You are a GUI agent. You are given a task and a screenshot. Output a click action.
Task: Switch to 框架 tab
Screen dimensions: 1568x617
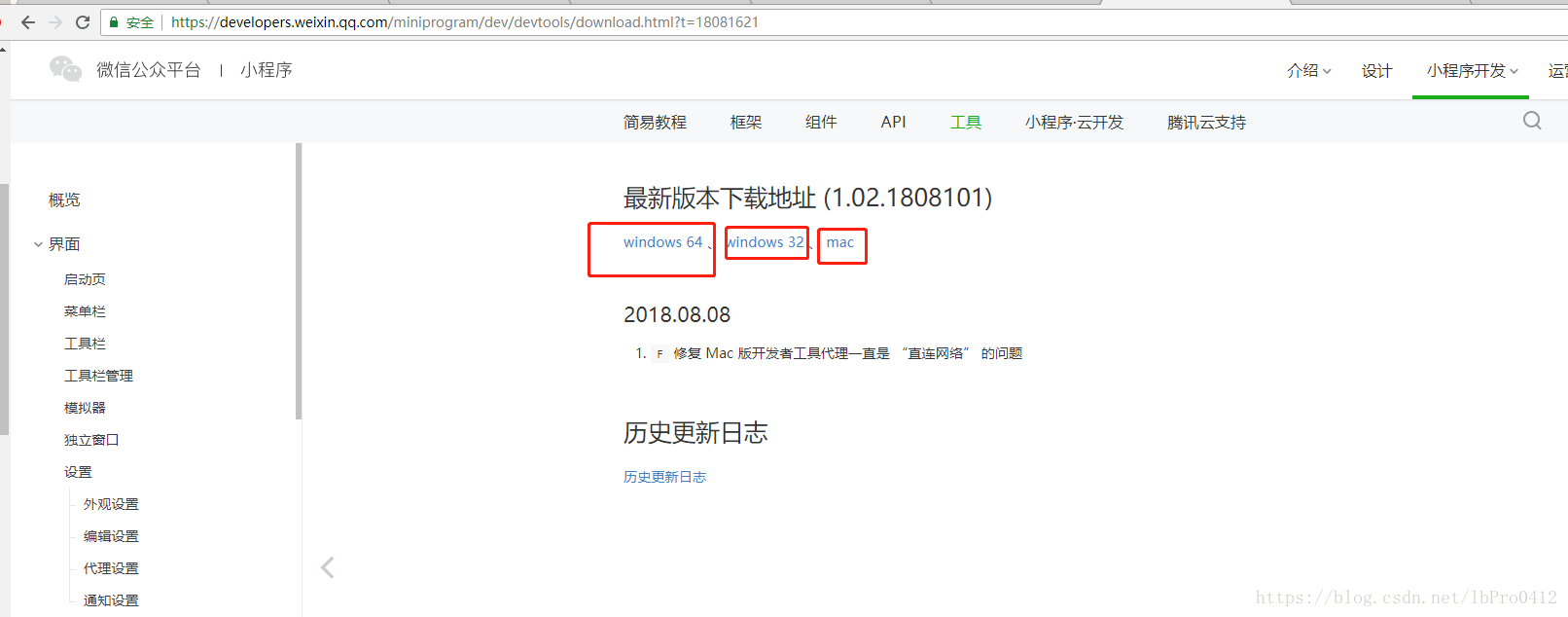point(746,123)
